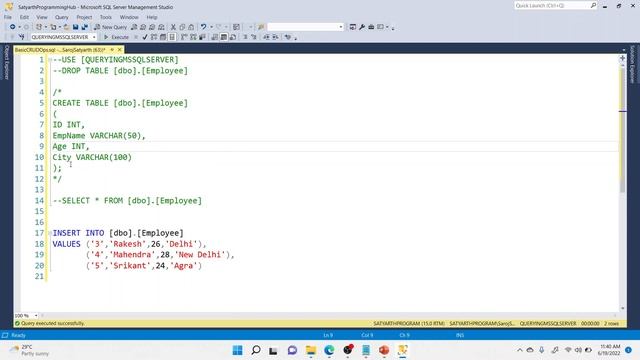Undo the last action
The image size is (640, 360).
(203, 27)
